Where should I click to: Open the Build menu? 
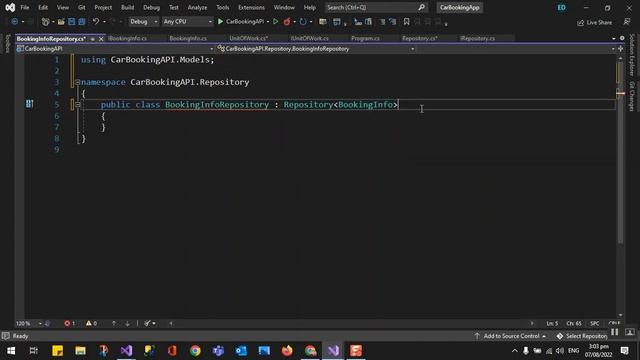[127, 7]
